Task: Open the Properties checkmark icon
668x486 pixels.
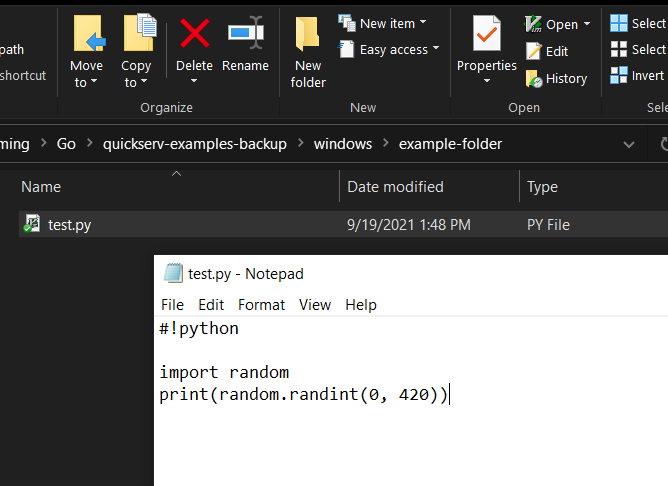Action: pos(487,36)
